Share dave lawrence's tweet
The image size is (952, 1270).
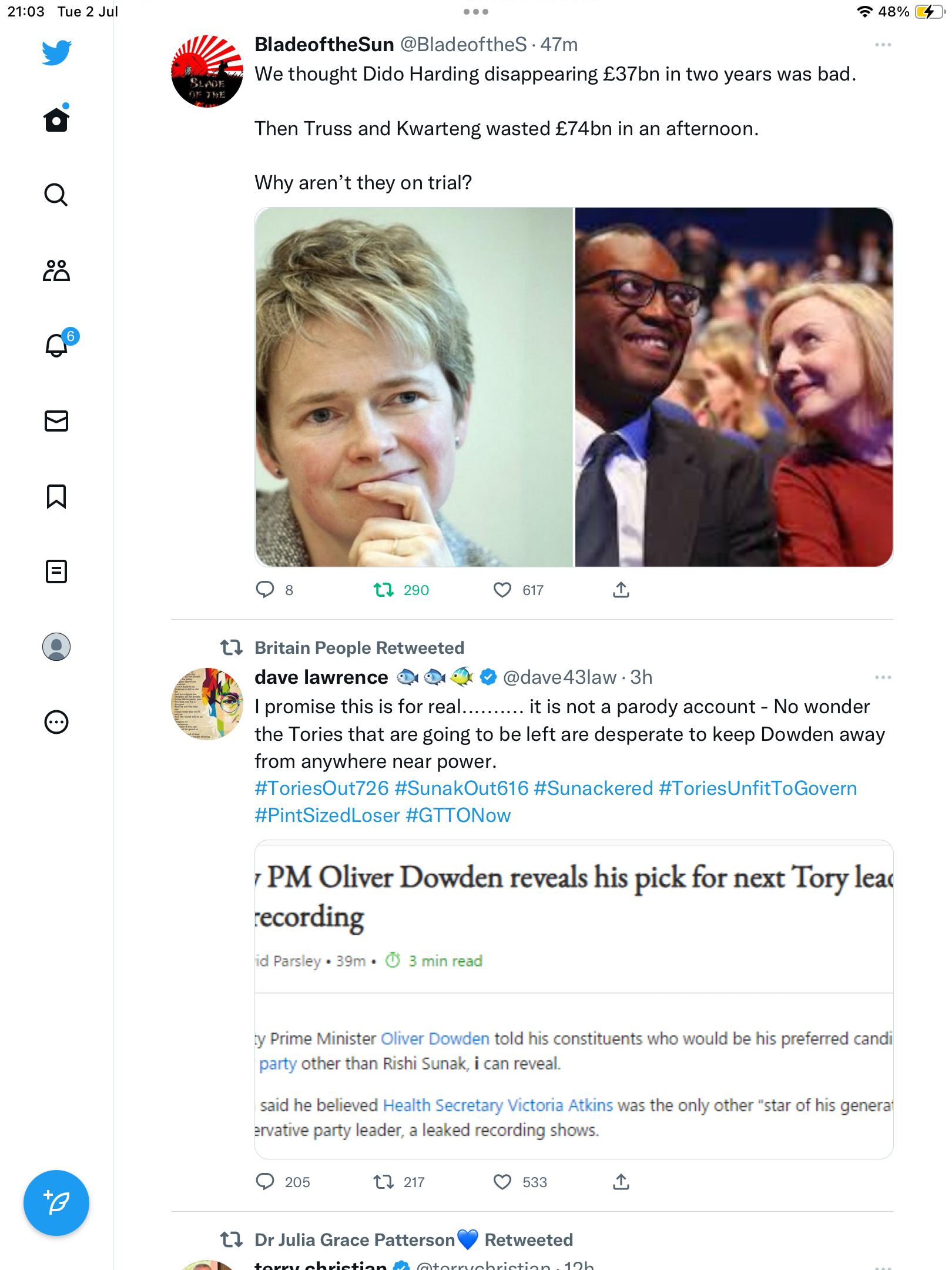pos(621,1182)
